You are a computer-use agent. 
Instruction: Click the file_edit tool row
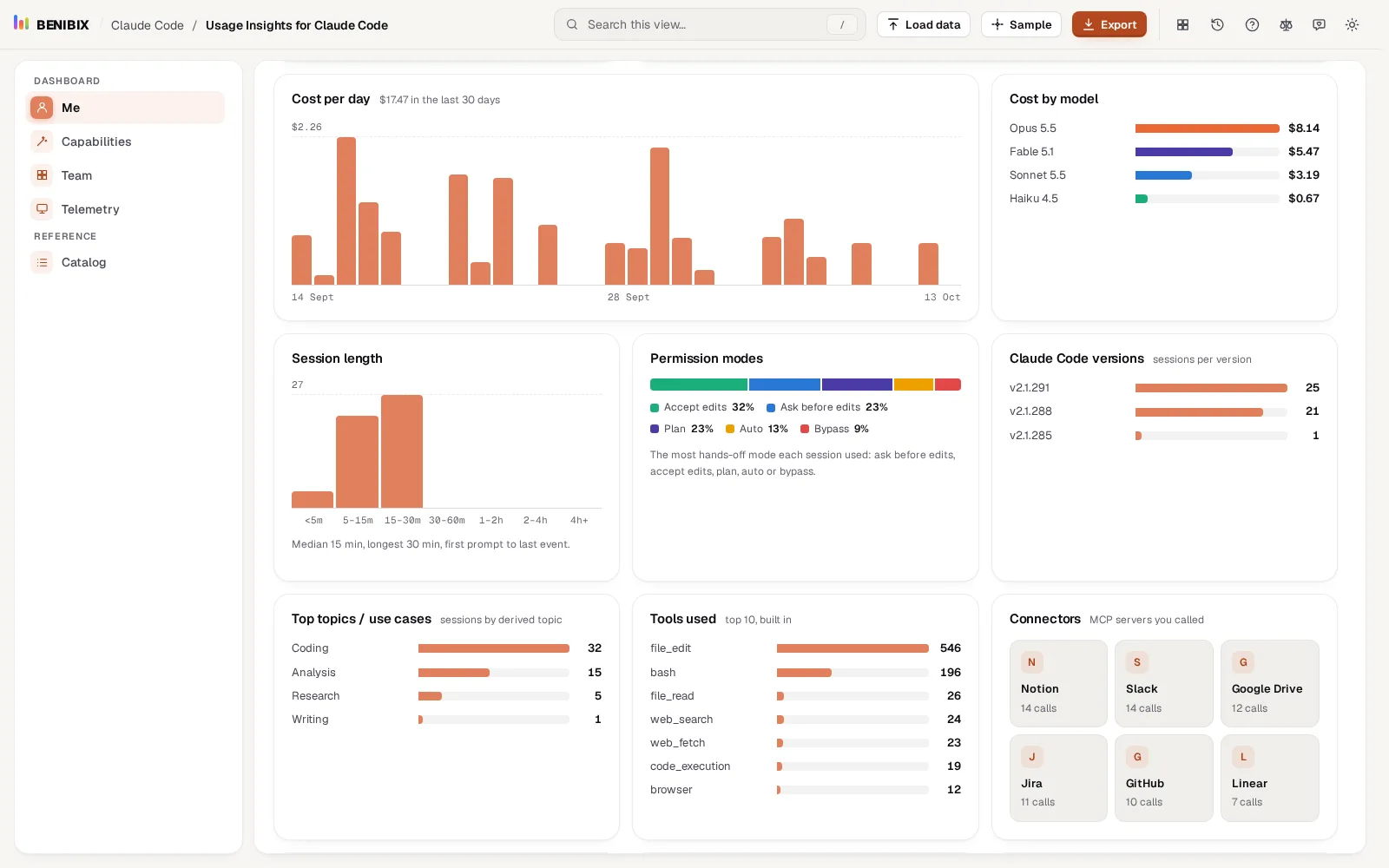806,648
